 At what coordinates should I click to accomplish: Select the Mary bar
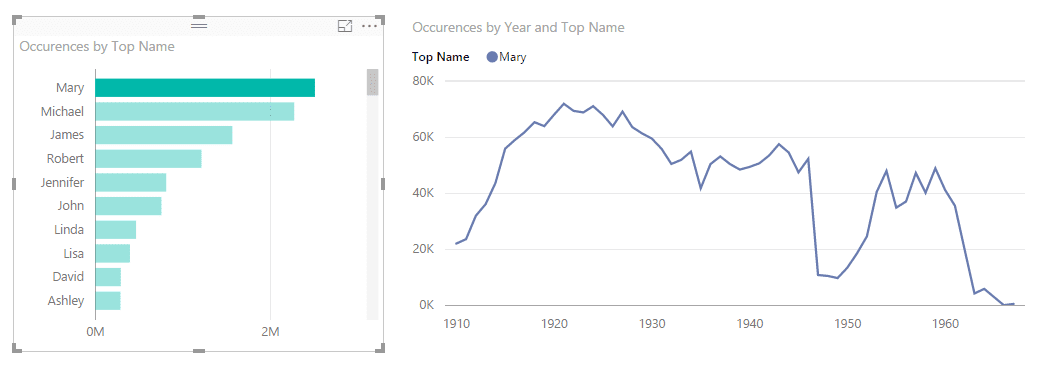pyautogui.click(x=205, y=88)
